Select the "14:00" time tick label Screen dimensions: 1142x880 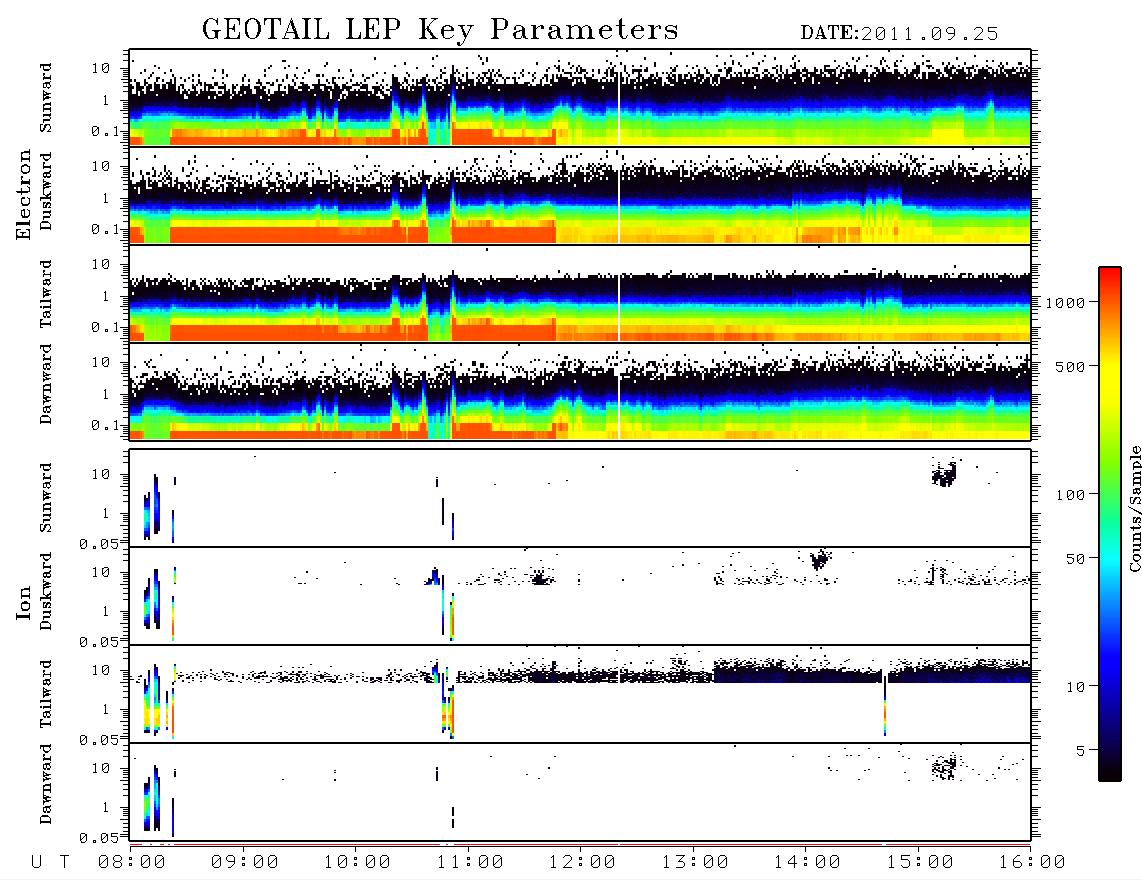(x=807, y=863)
